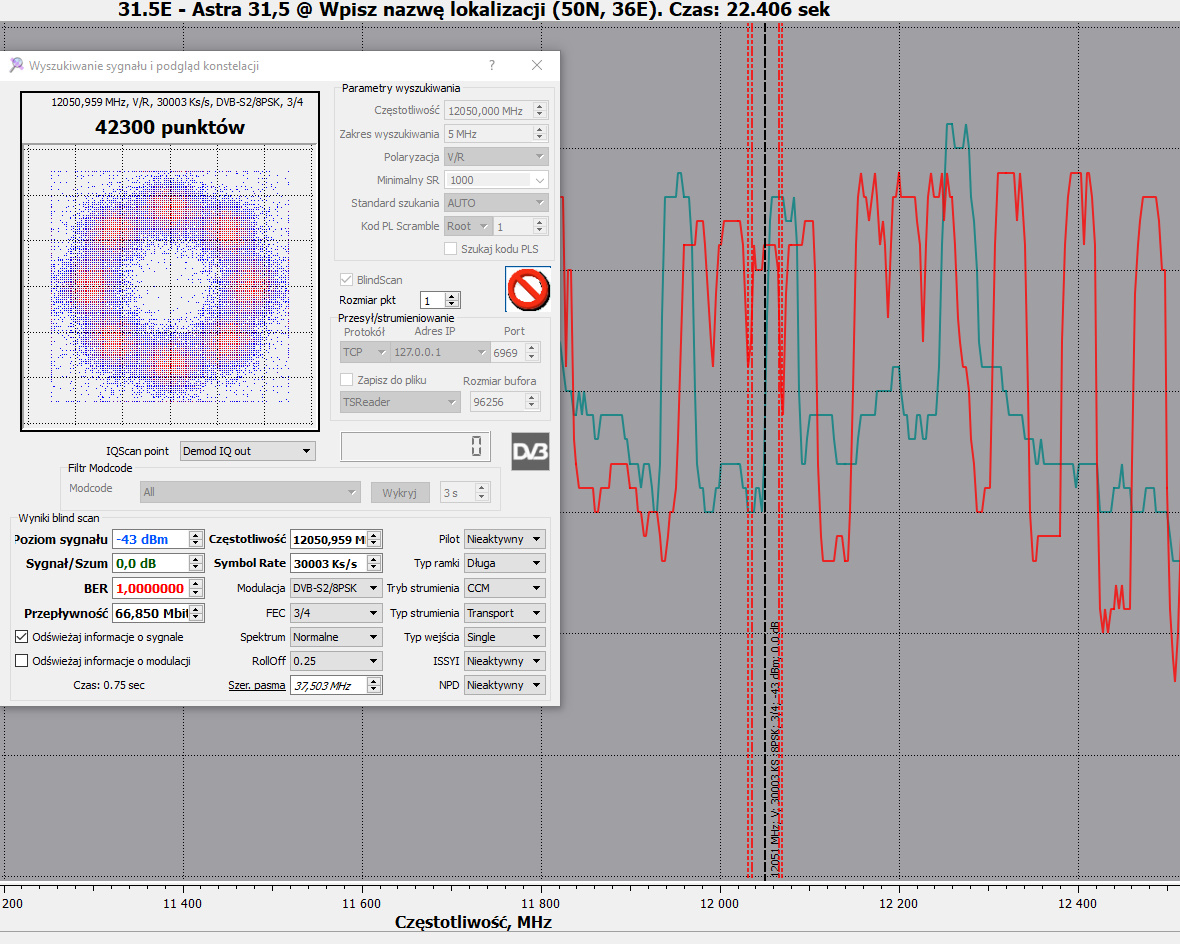
Task: Open the Modulacja dropdown
Action: (336, 588)
